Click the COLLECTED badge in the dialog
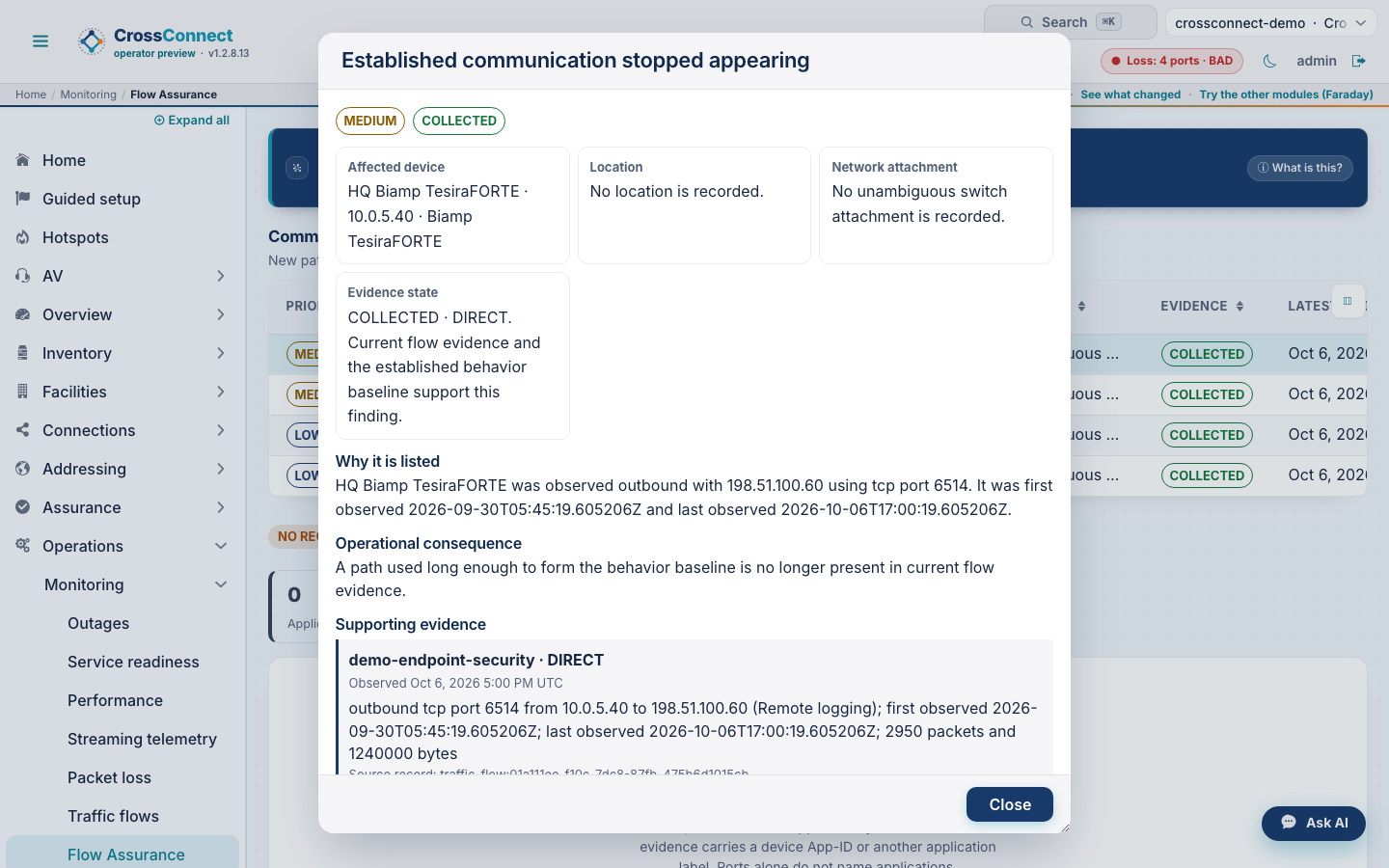This screenshot has height=868, width=1389. click(459, 121)
